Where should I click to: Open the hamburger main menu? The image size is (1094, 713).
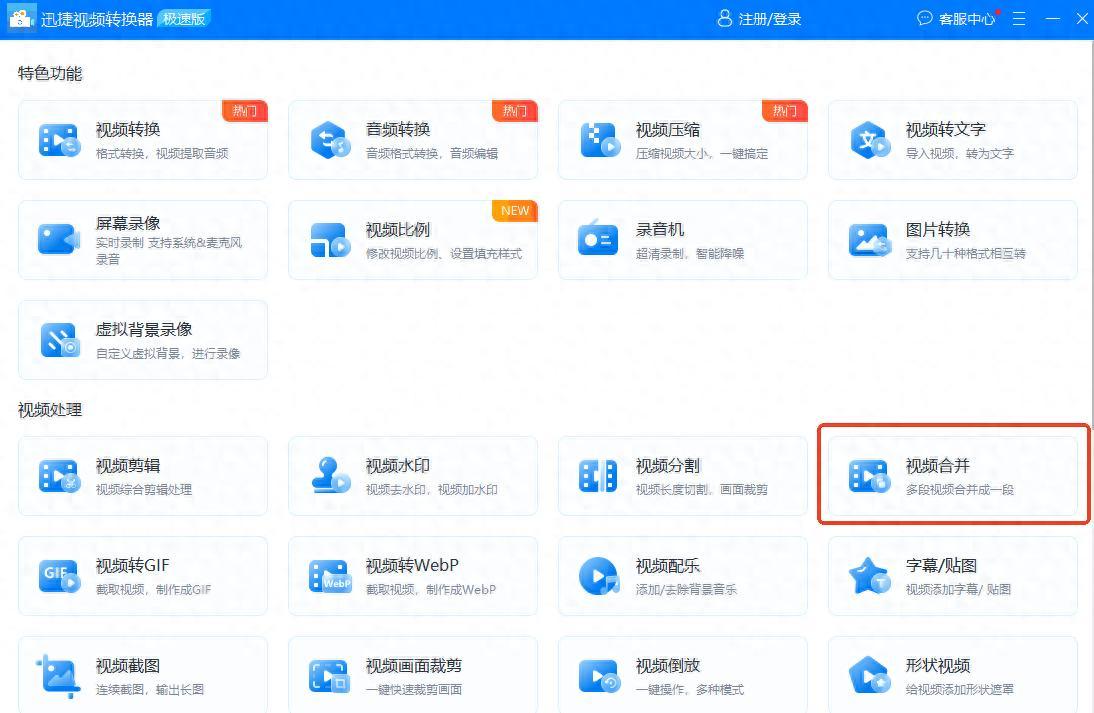click(x=1019, y=19)
